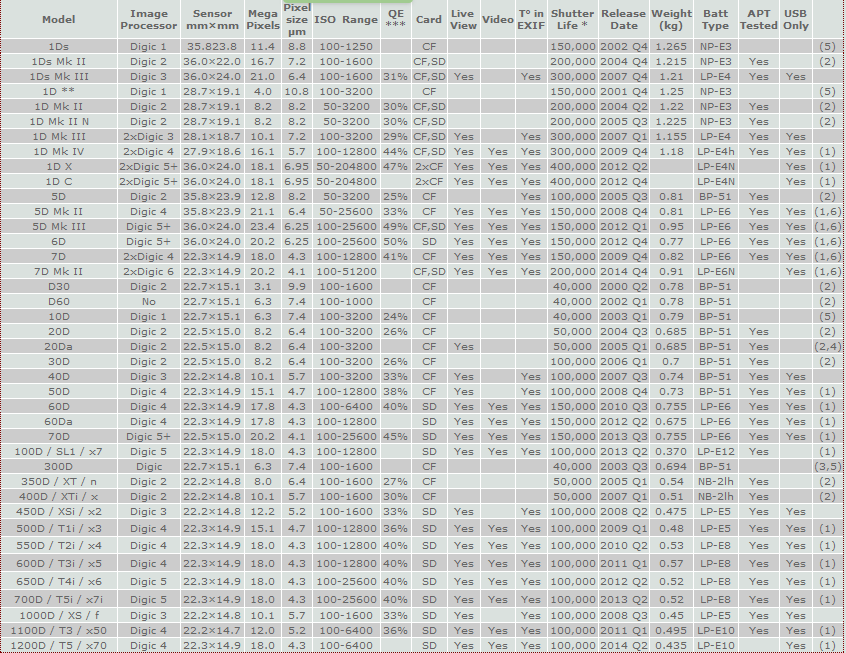Select the '1D X' model cell
846x653 pixels.
point(58,167)
